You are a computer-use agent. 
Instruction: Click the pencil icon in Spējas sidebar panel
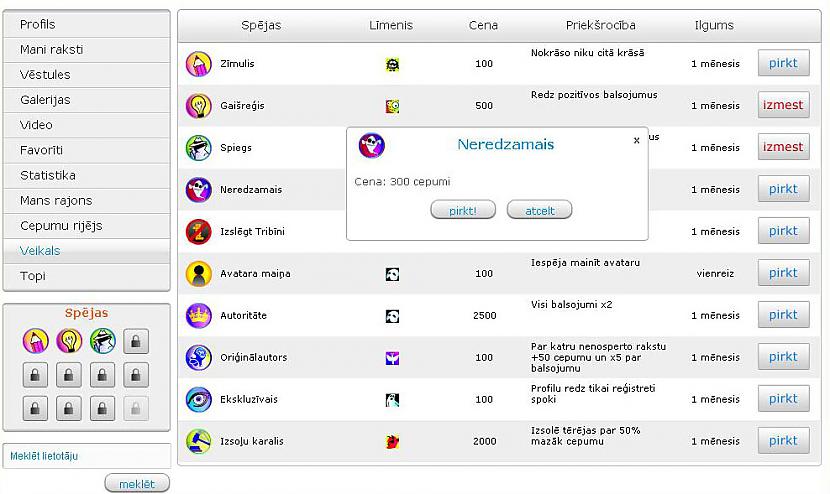click(35, 340)
